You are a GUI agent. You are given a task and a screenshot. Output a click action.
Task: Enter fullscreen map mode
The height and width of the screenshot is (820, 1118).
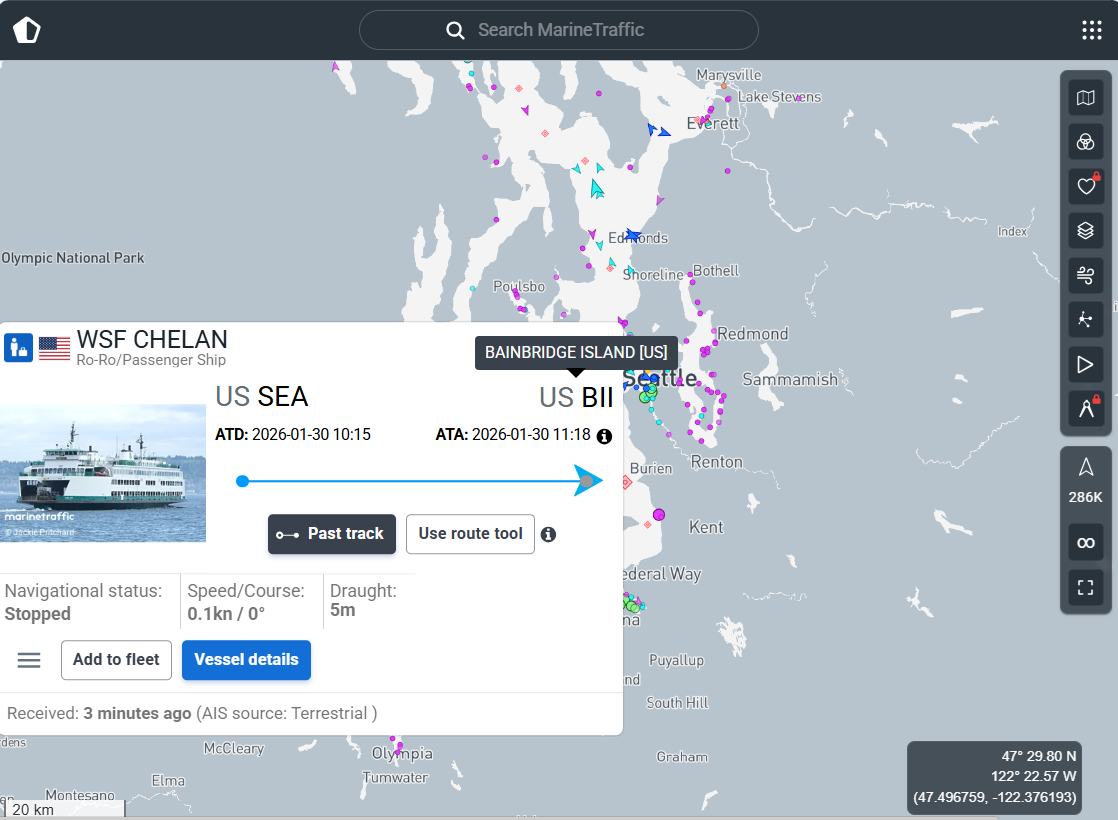tap(1085, 588)
